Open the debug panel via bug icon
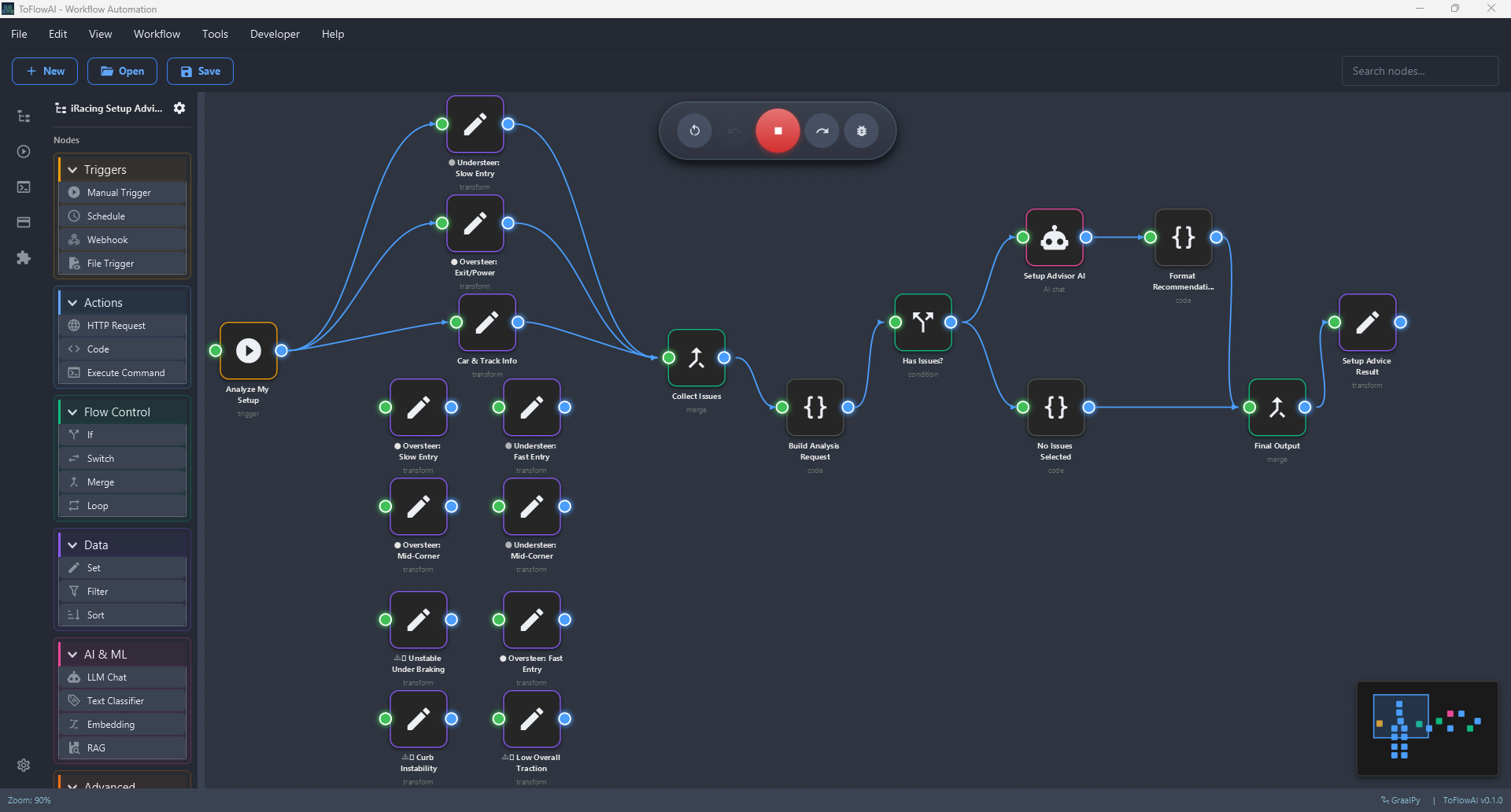The height and width of the screenshot is (812, 1511). coord(862,131)
